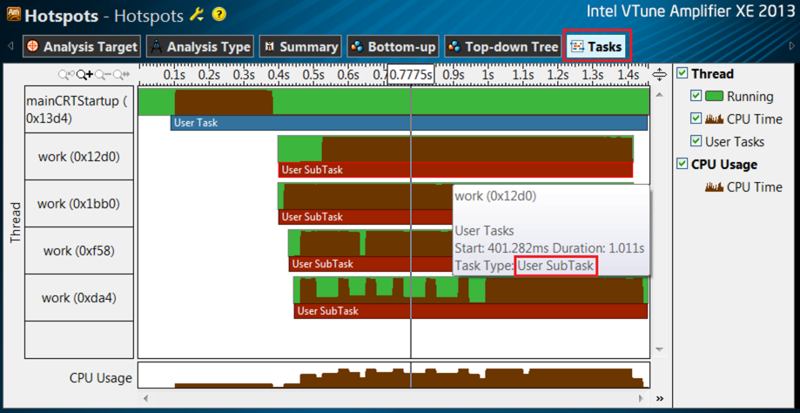Uncheck the User Tasks checkbox
The height and width of the screenshot is (413, 800).
click(695, 141)
